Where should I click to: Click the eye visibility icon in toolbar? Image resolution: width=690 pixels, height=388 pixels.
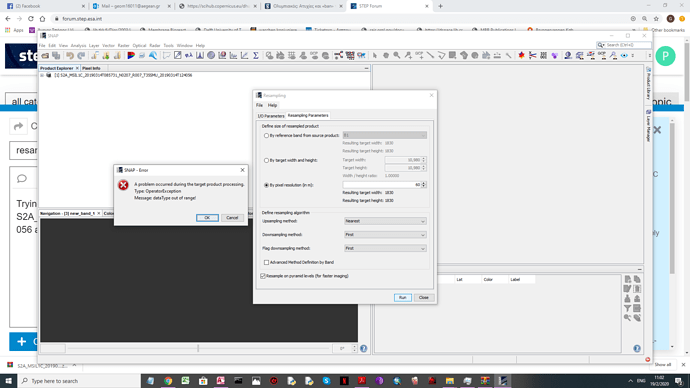[x=624, y=55]
